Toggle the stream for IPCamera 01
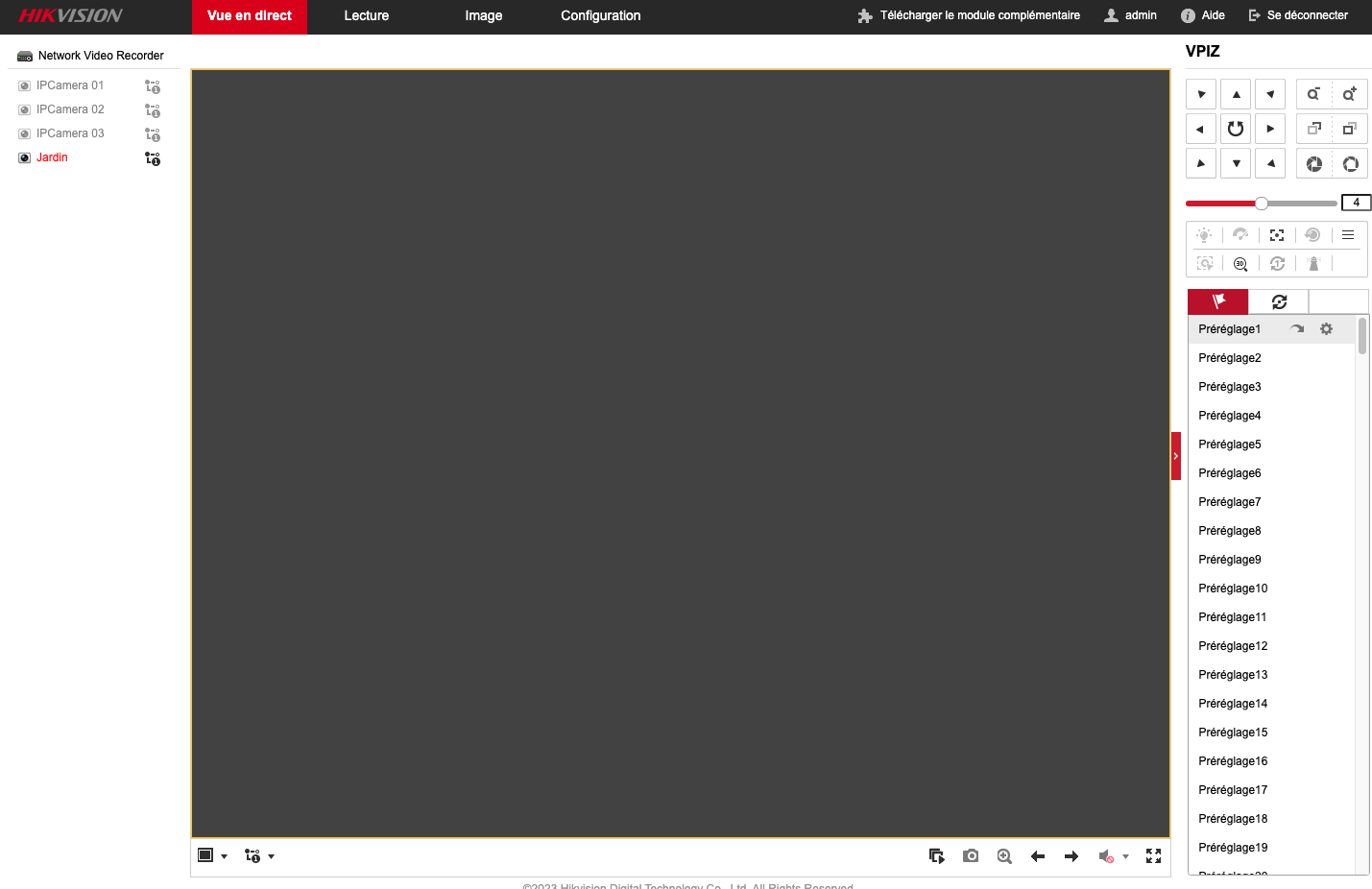Screen dimensions: 1372x889 tap(153, 86)
